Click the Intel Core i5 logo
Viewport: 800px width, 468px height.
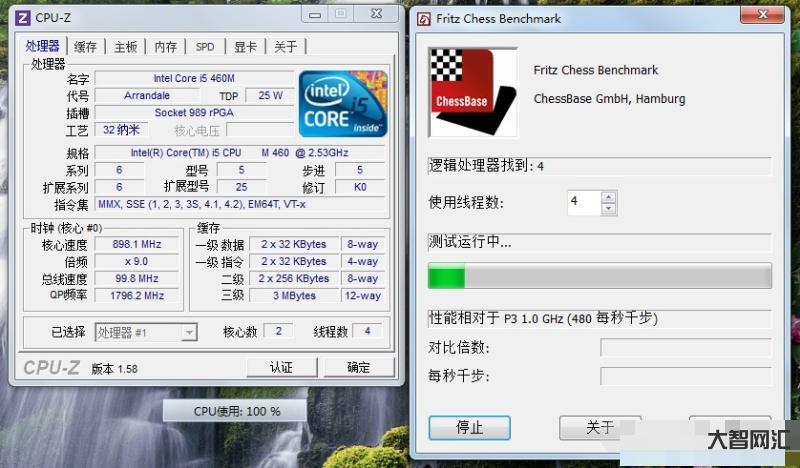pos(342,104)
